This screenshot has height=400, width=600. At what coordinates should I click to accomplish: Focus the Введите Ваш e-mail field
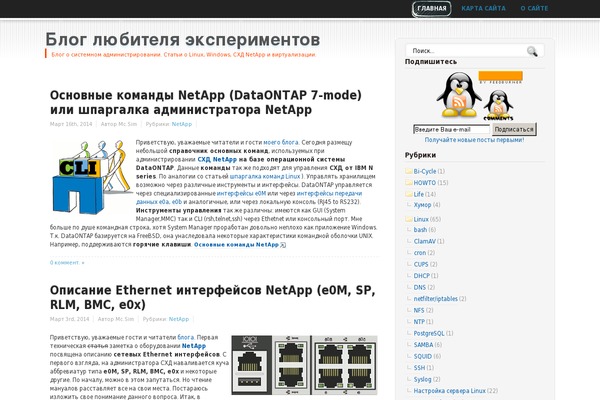coord(452,129)
